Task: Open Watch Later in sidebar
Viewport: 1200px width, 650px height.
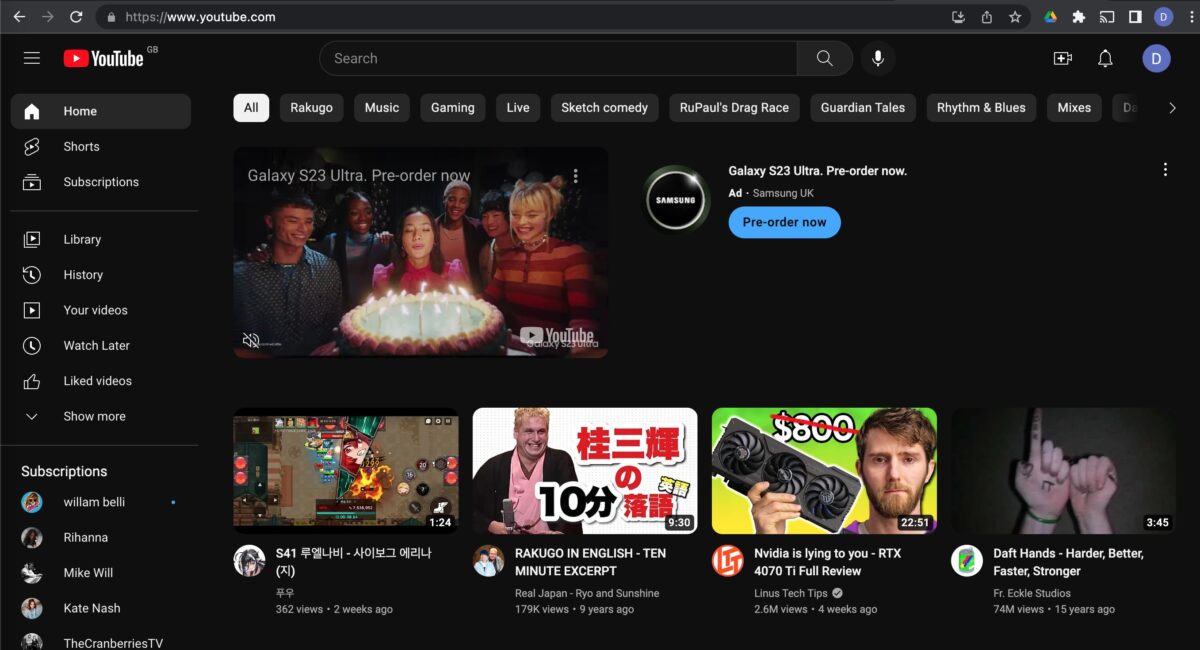Action: coord(100,346)
